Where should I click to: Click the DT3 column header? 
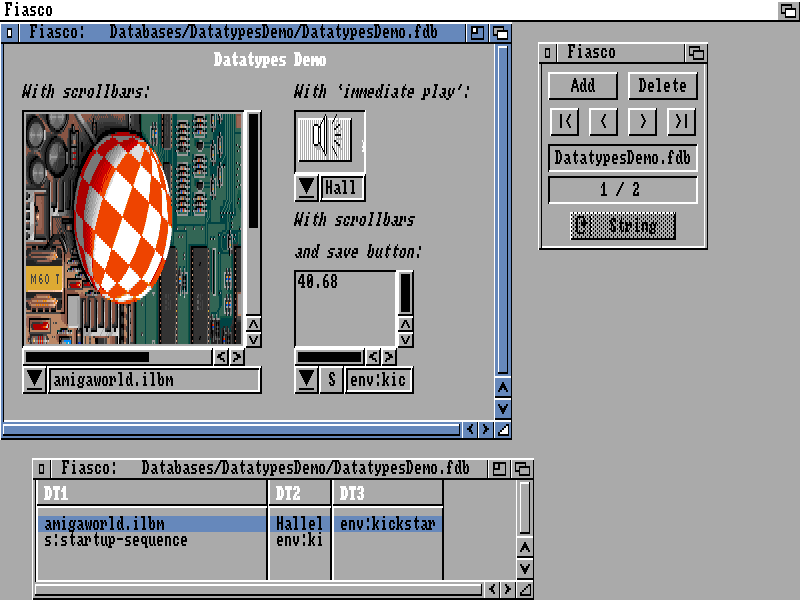pyautogui.click(x=386, y=493)
